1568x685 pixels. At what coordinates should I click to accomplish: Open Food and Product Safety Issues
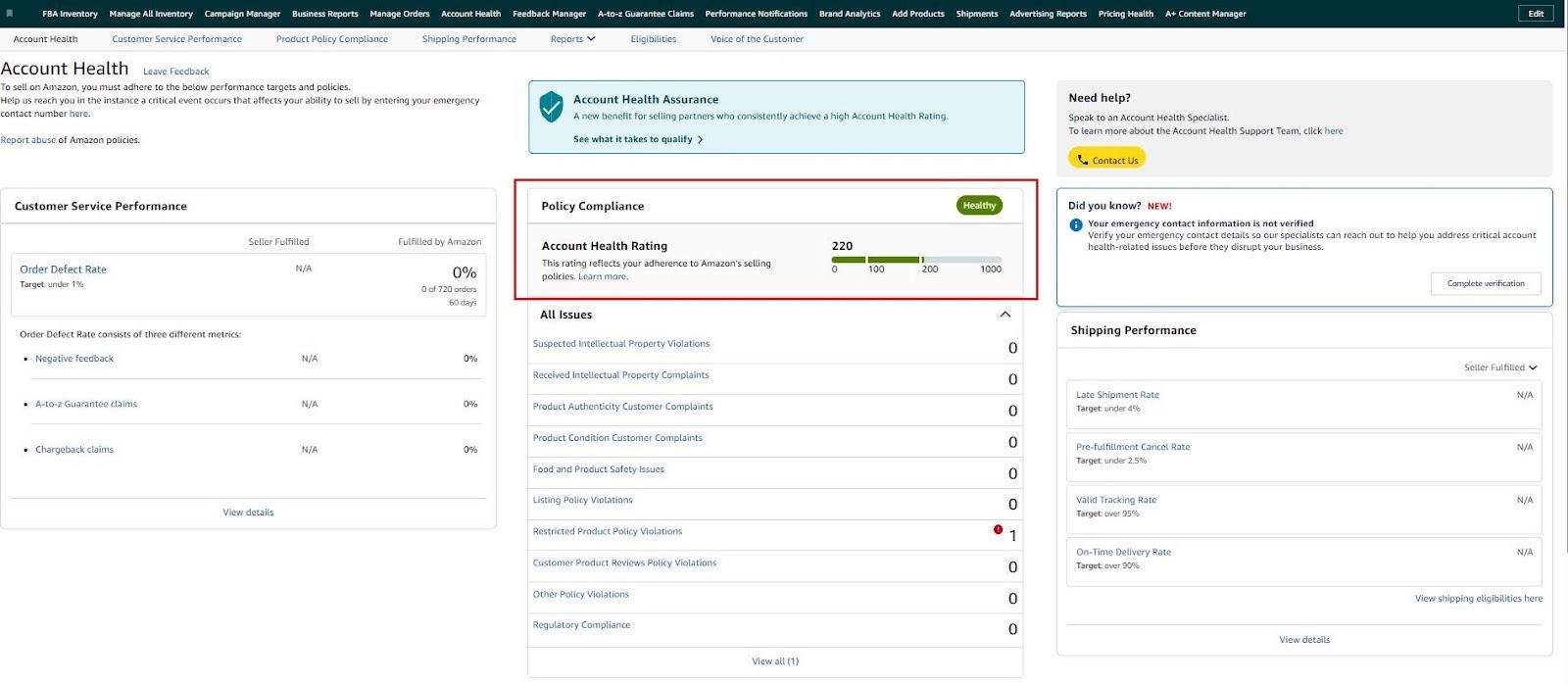[598, 469]
